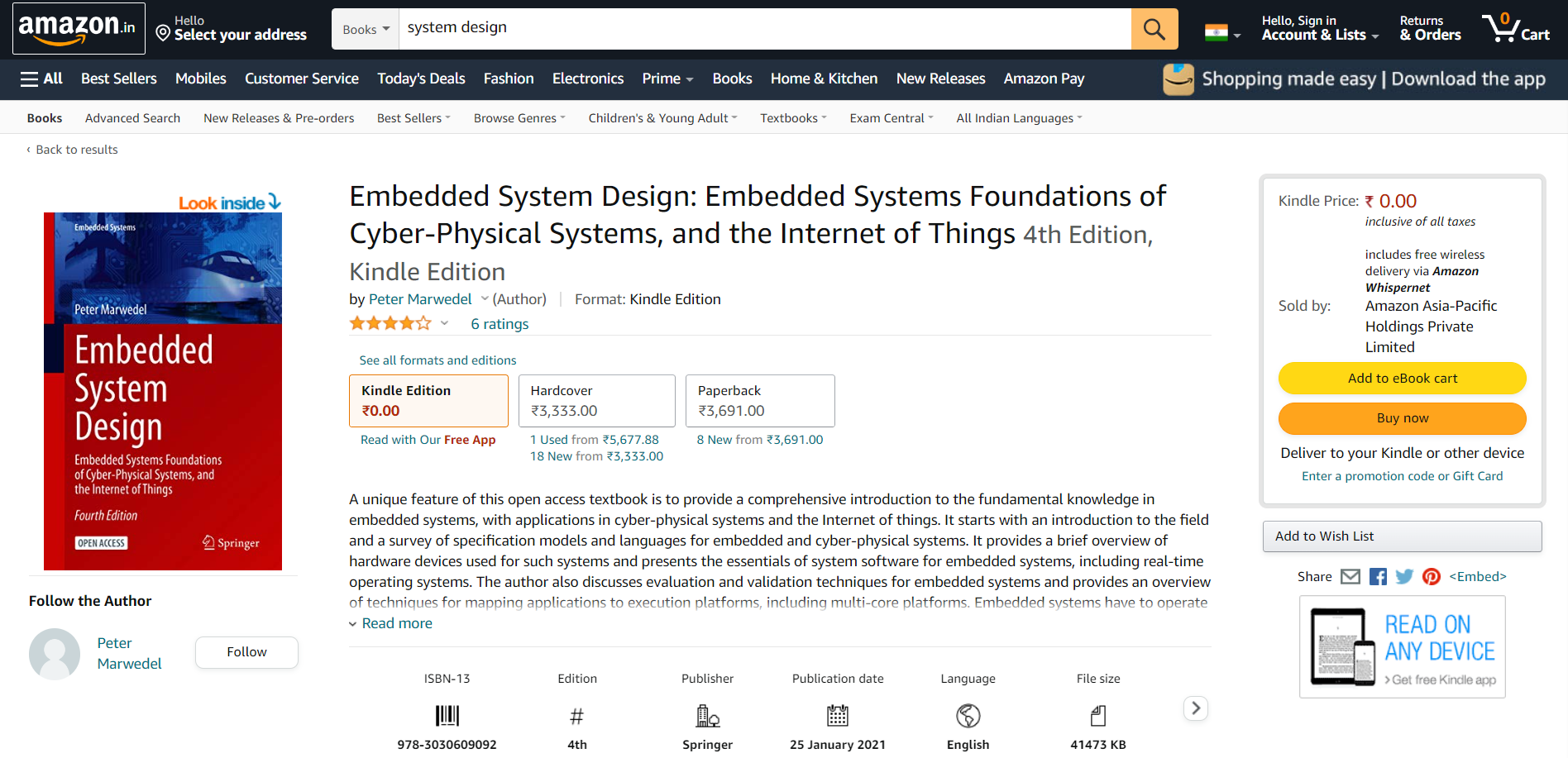This screenshot has width=1568, height=758.
Task: Click the Add to eBook cart button
Action: click(x=1402, y=379)
